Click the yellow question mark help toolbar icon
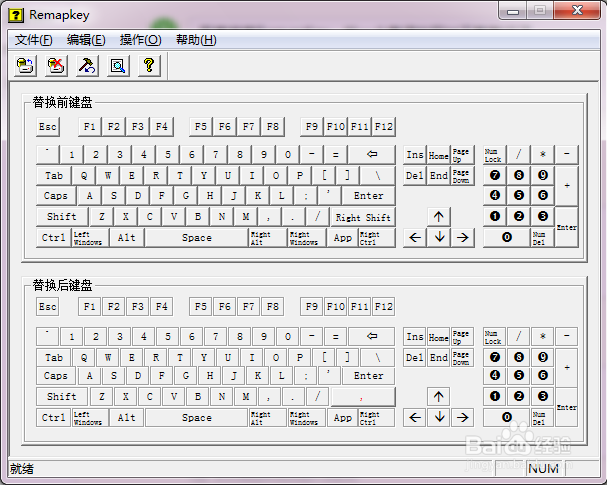The width and height of the screenshot is (607, 486). tap(149, 65)
